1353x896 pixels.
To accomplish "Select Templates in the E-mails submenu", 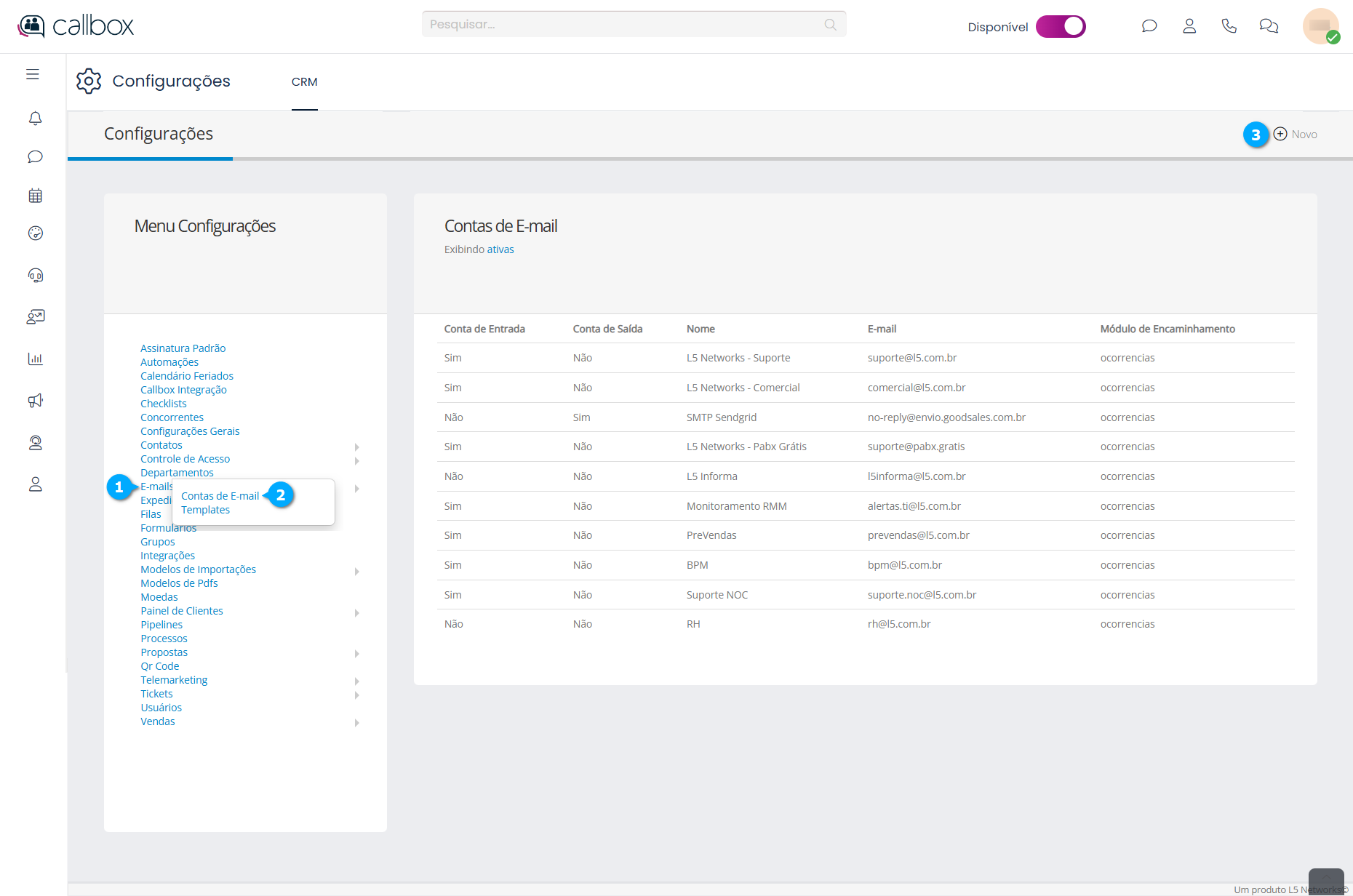I will [205, 510].
